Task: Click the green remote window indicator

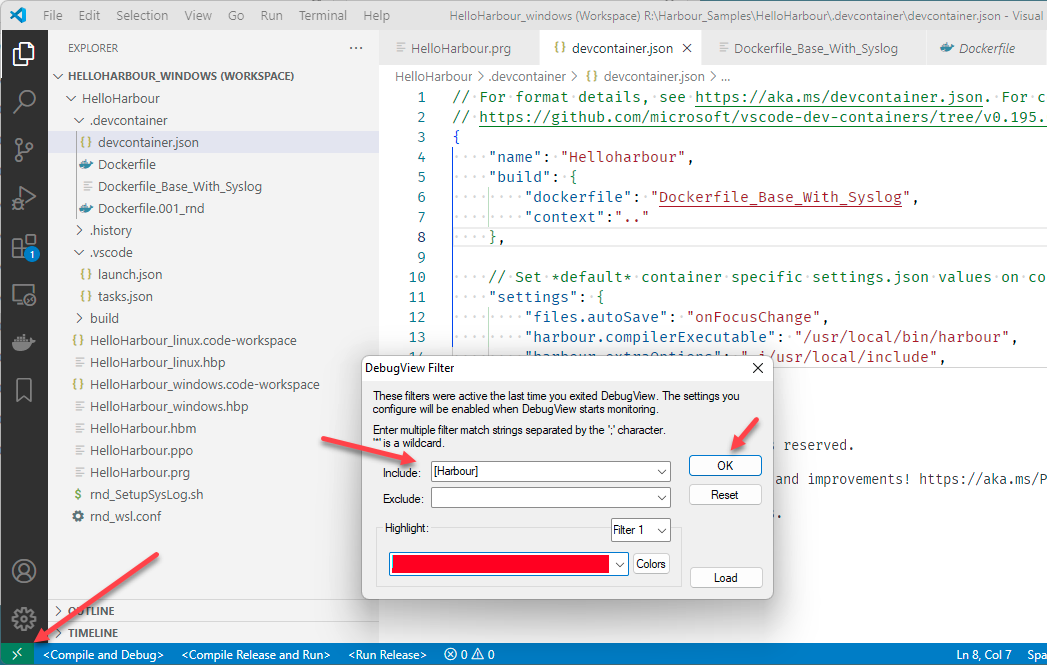Action: tap(16, 655)
